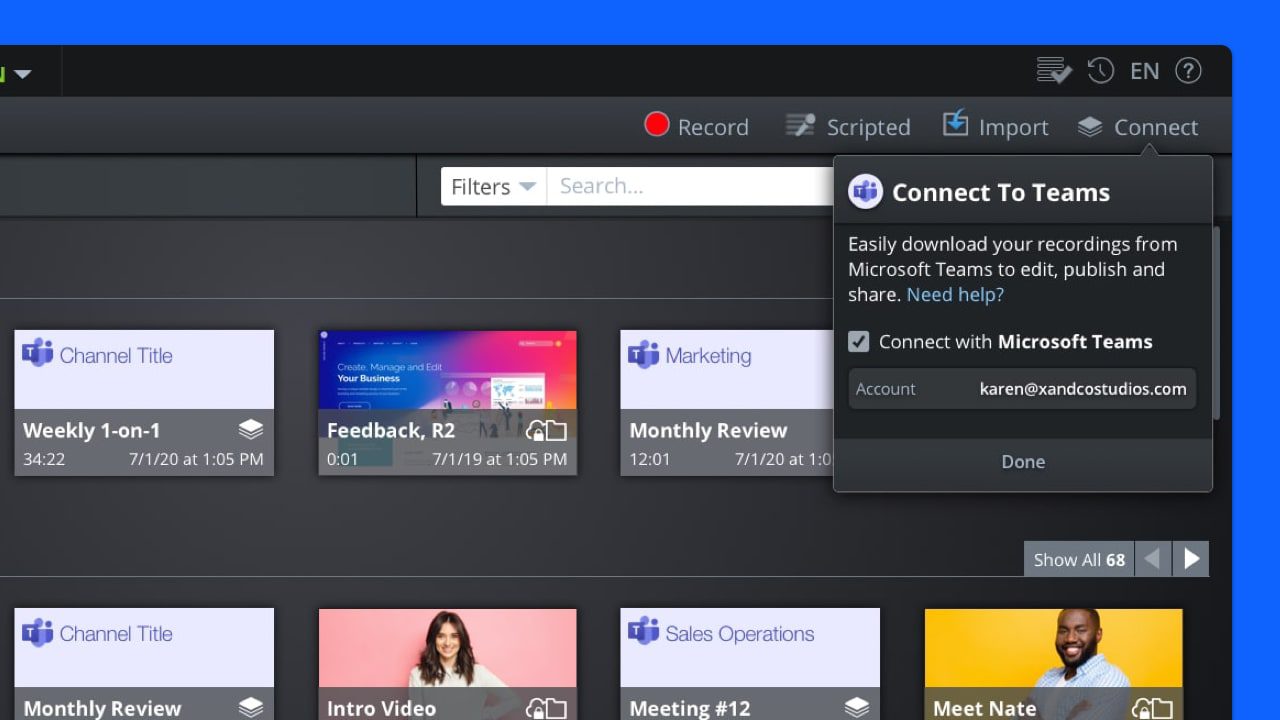Click the vertical scrollbar beside popup
The image size is (1280, 720).
(1216, 323)
